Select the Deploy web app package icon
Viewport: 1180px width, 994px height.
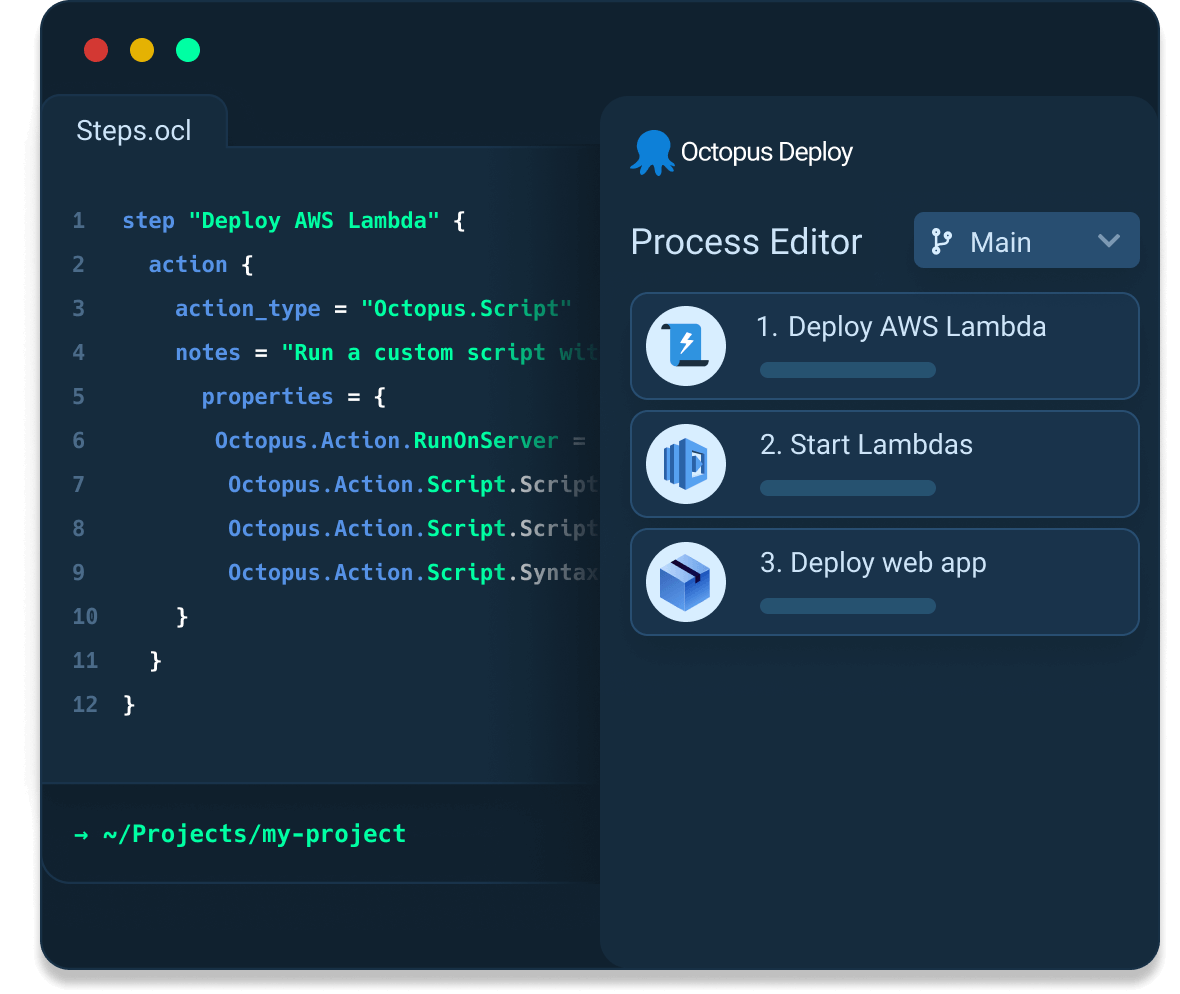point(685,581)
